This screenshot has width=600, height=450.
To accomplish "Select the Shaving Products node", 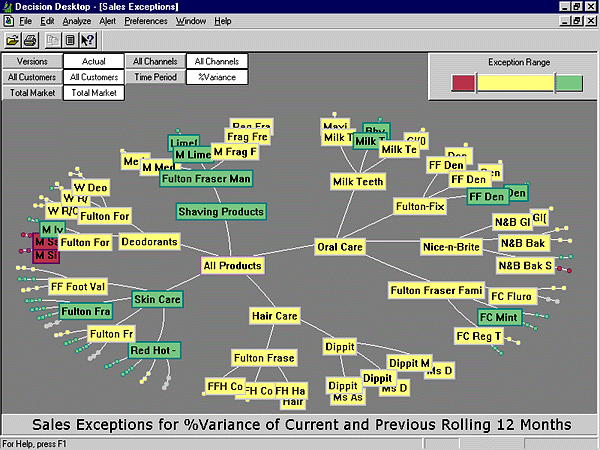I will click(221, 212).
